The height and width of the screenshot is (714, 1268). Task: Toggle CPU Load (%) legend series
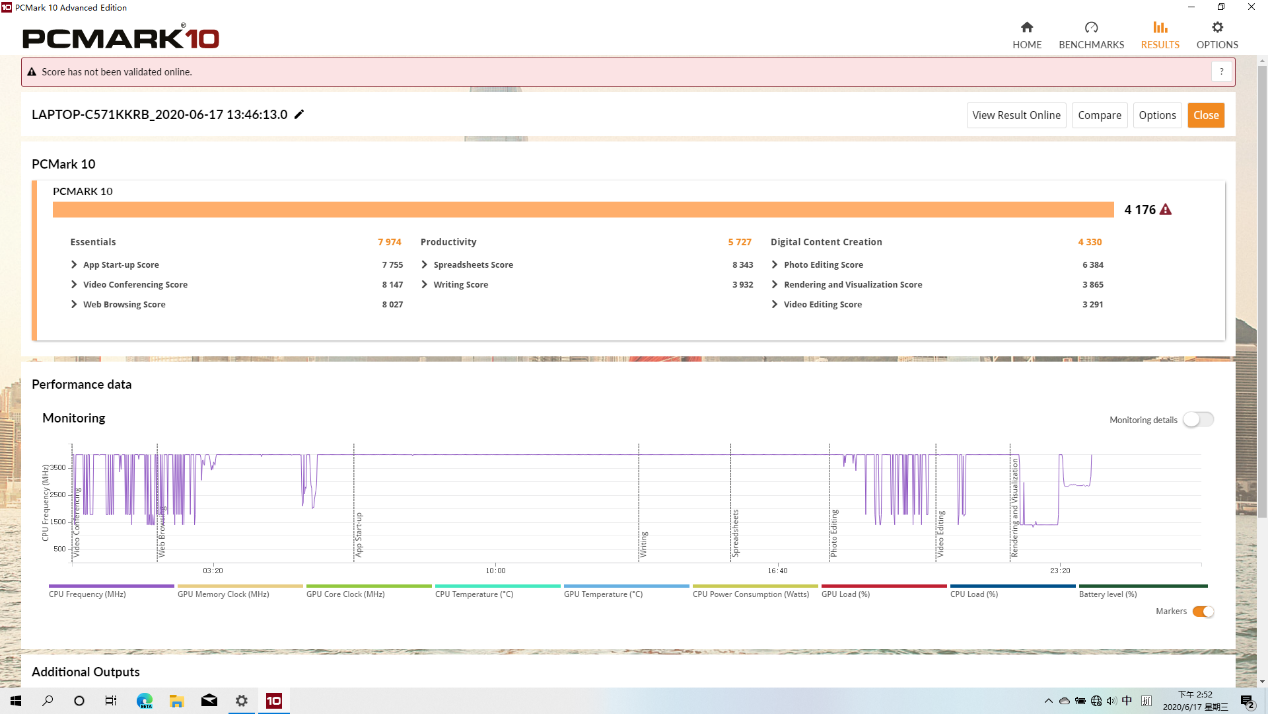(x=1013, y=591)
